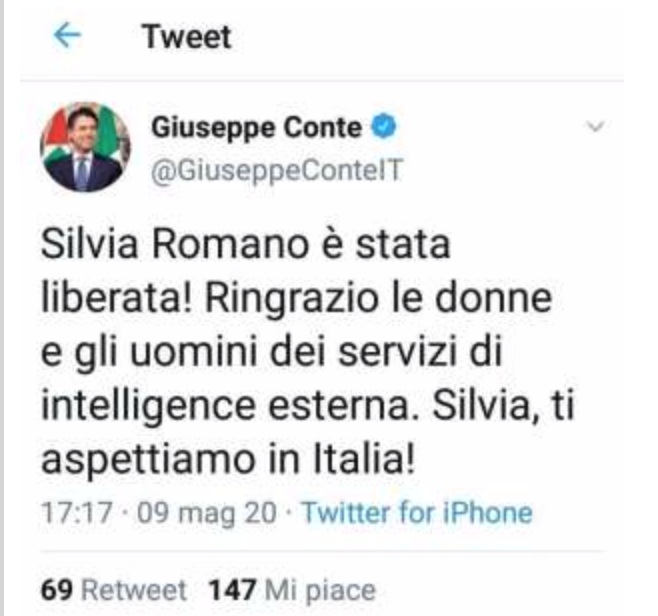Click the blue verified badge
Screen dimensions: 658x616
coord(384,126)
